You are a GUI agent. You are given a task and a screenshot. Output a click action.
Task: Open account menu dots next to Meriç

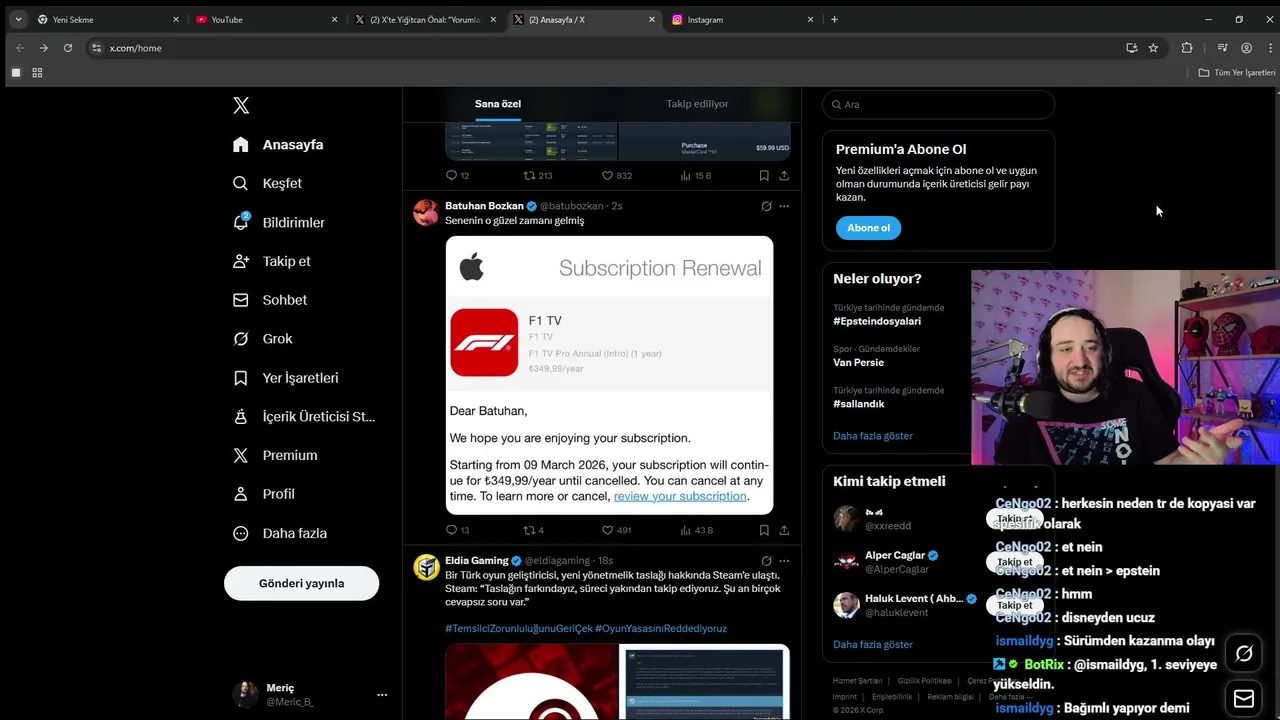coord(381,694)
